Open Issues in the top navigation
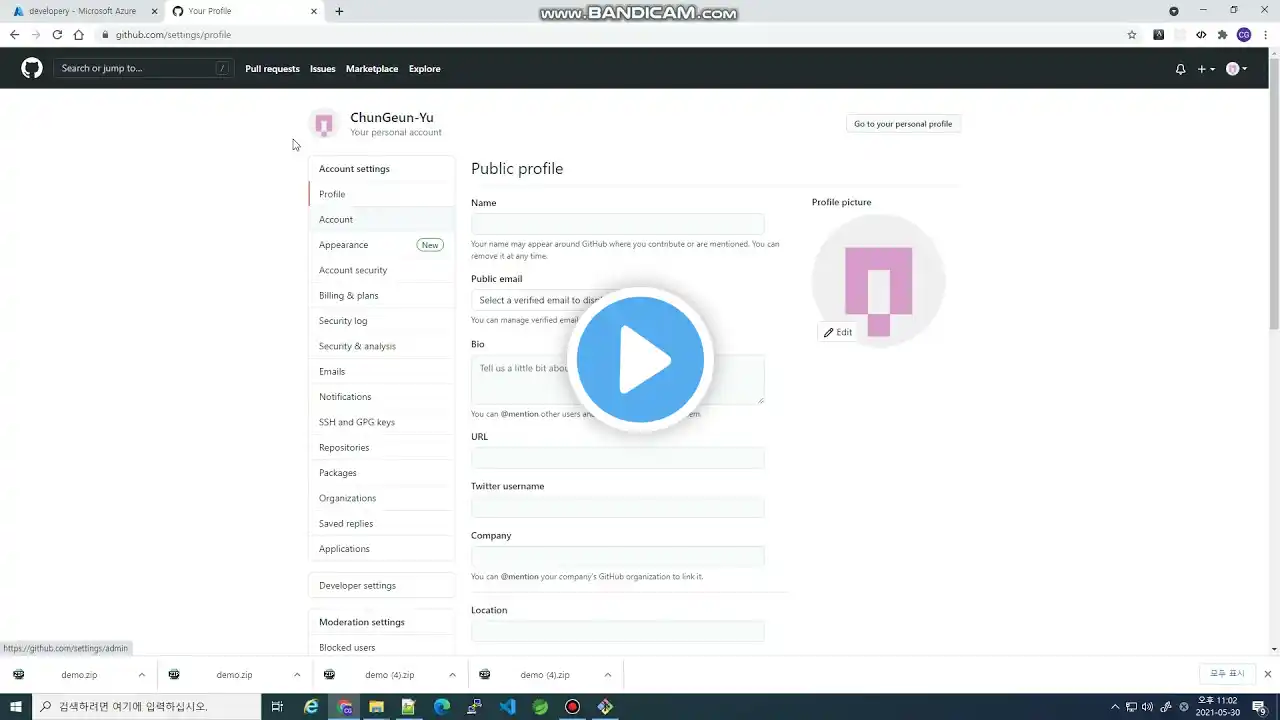 (x=322, y=69)
